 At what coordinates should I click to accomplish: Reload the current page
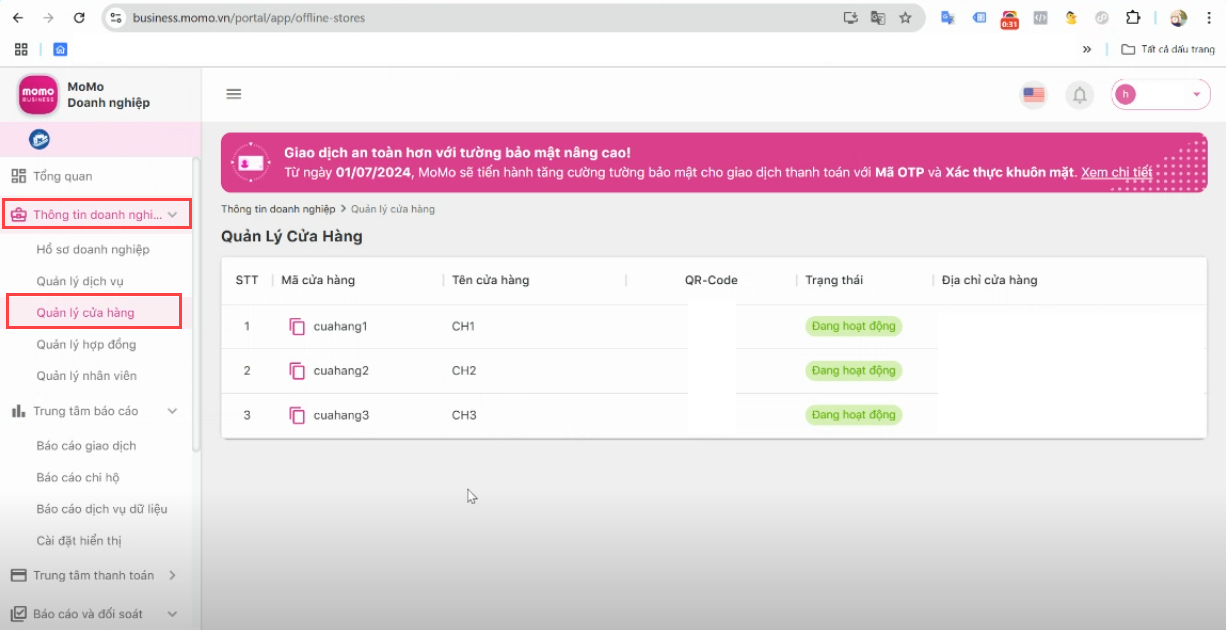click(x=80, y=17)
